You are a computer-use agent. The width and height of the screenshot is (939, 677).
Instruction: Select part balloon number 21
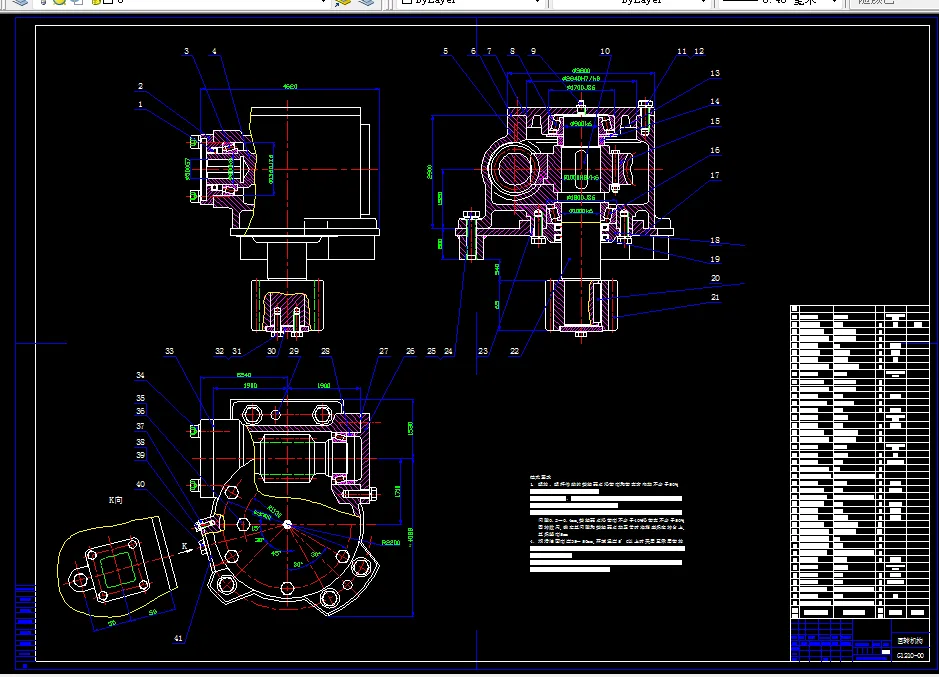(715, 297)
